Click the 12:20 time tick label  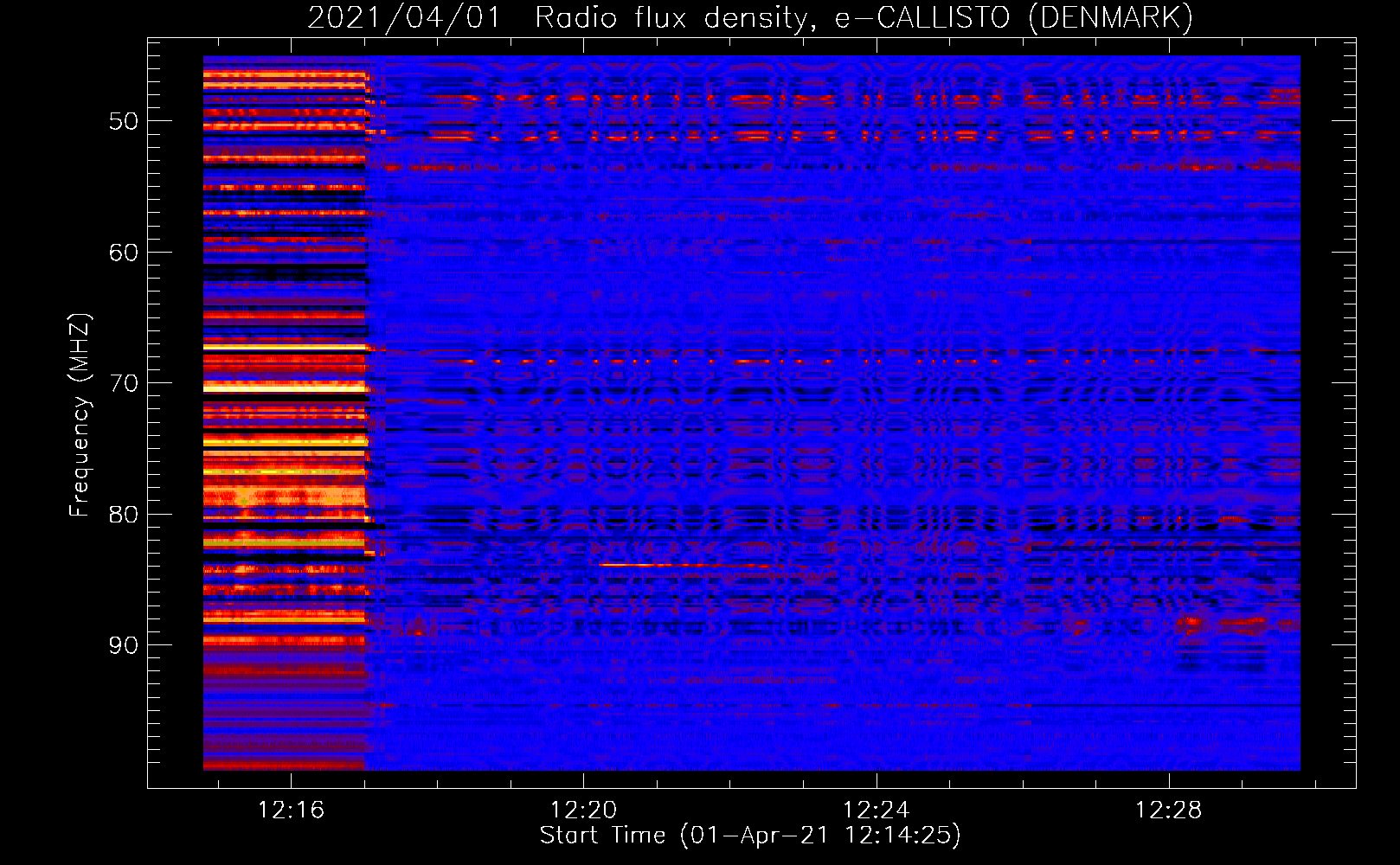[583, 810]
